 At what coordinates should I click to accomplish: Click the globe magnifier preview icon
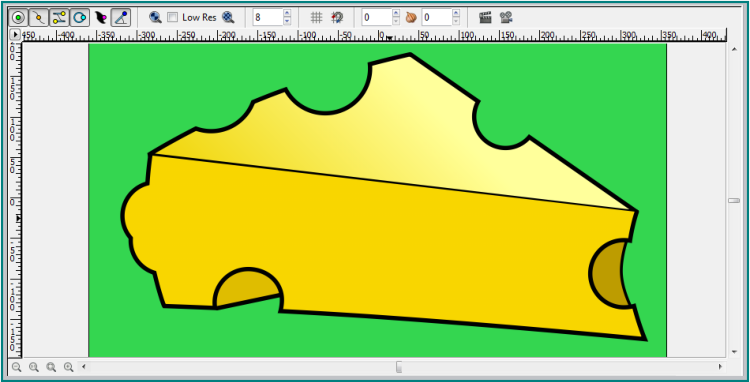[x=155, y=18]
